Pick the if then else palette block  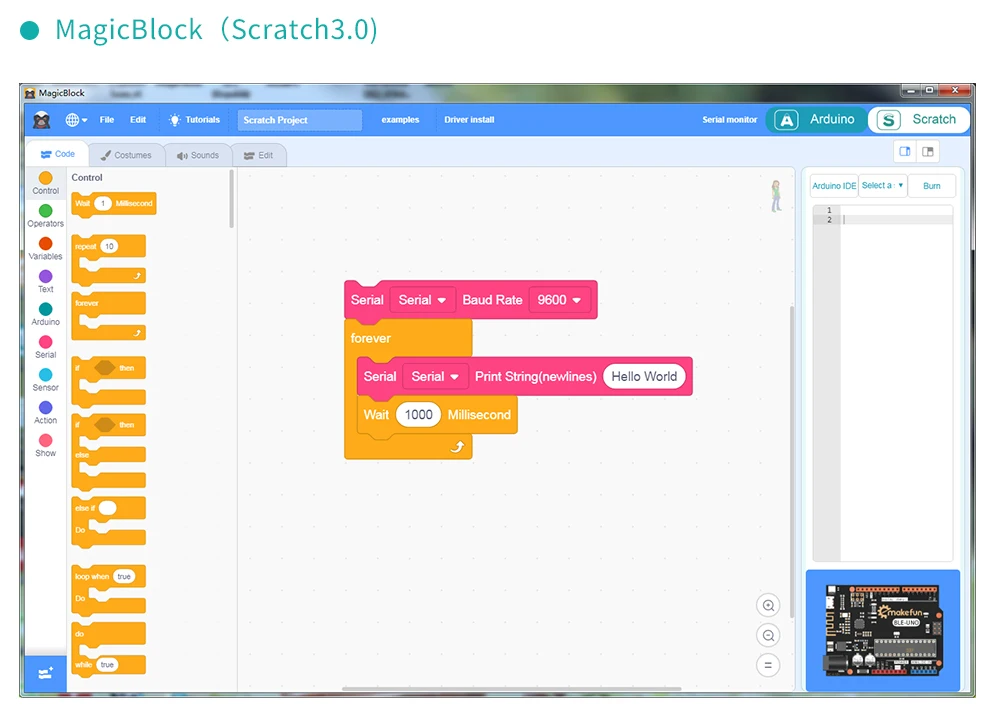108,452
